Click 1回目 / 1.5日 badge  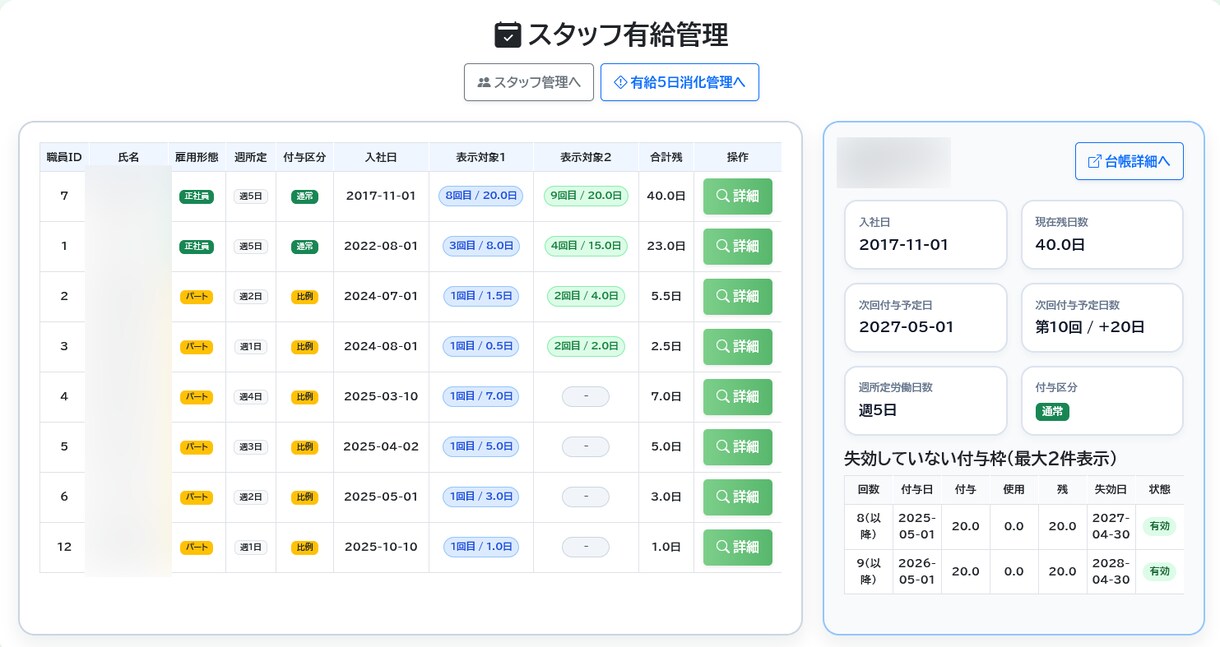pyautogui.click(x=481, y=296)
